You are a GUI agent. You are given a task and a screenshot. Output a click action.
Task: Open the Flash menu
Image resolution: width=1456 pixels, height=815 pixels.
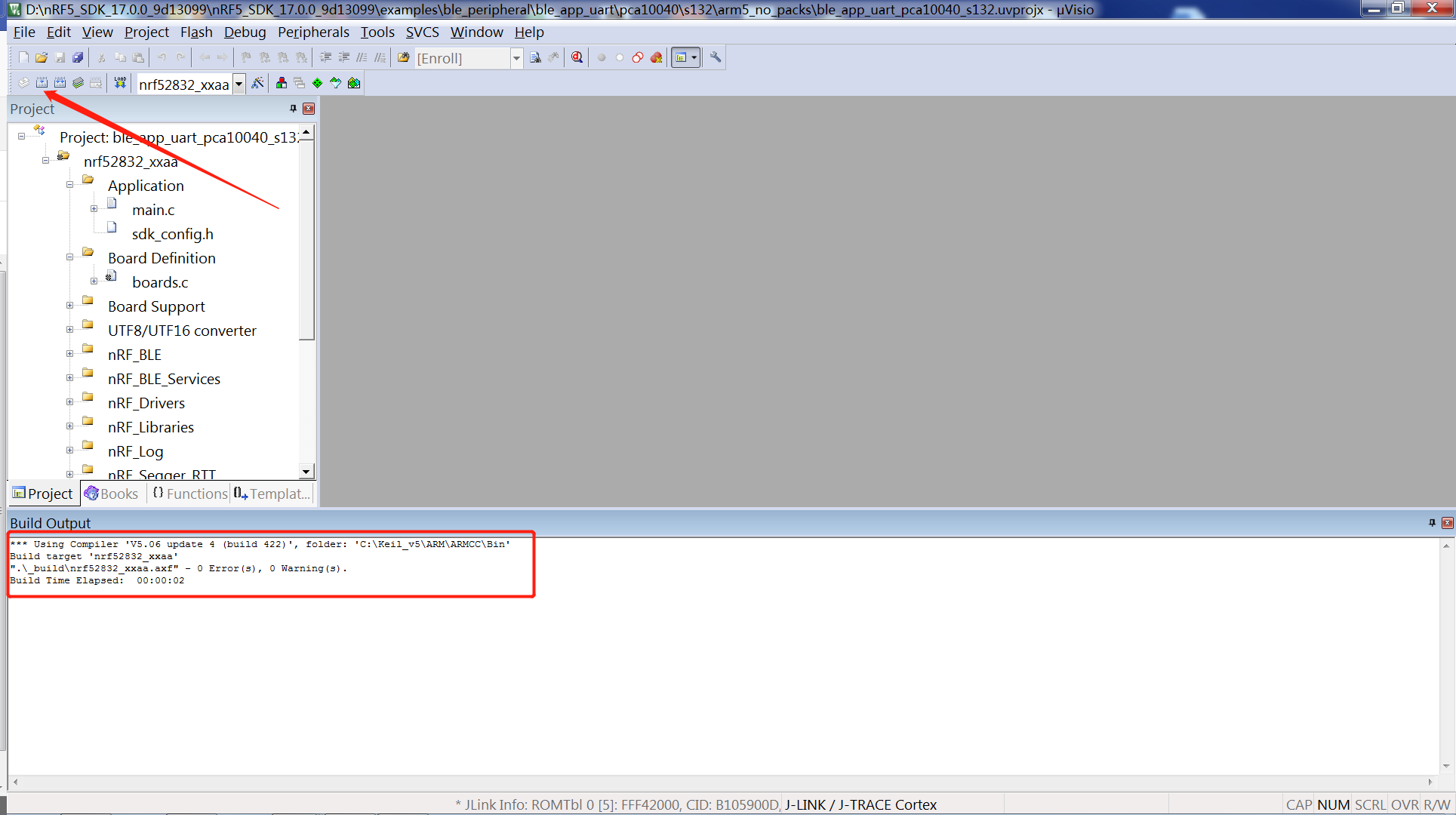[x=195, y=32]
